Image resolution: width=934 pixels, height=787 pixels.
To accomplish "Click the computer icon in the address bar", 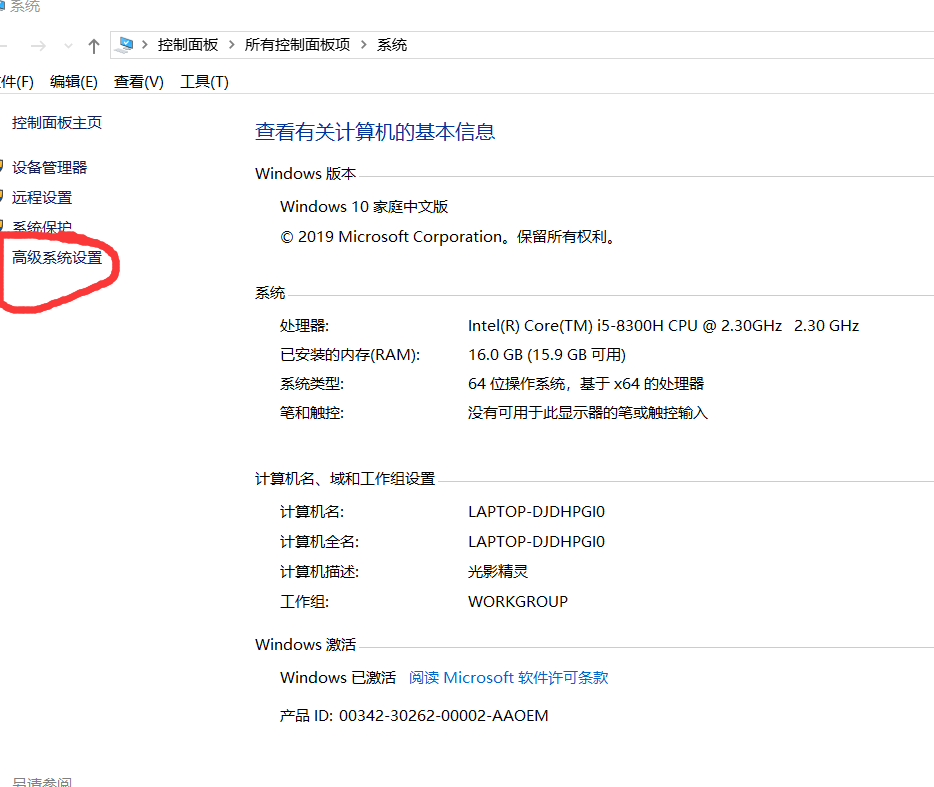I will point(124,44).
